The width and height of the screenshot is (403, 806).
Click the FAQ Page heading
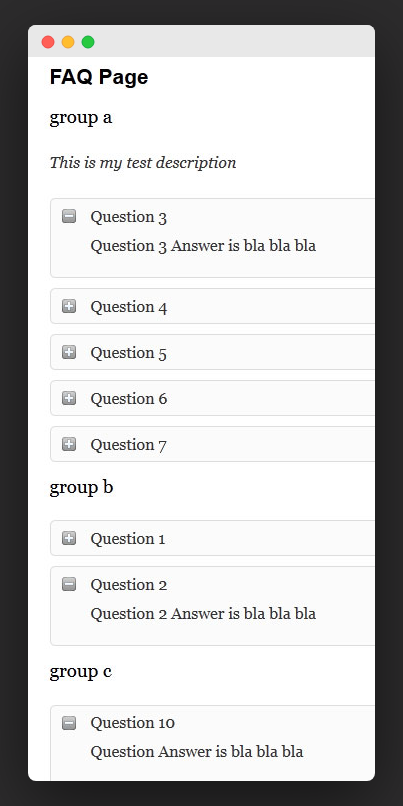pos(99,77)
